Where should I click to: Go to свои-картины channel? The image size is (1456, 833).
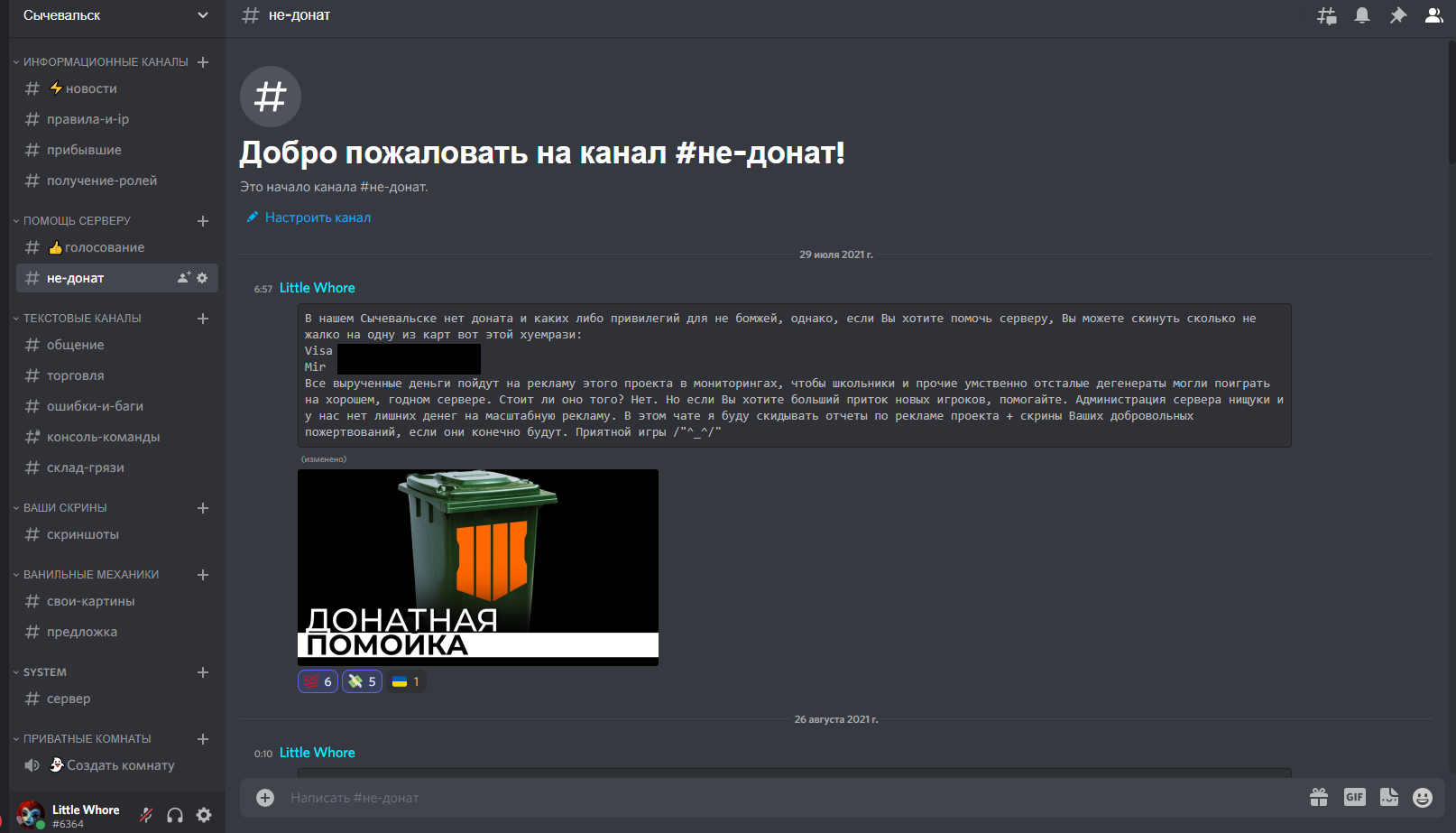coord(117,601)
